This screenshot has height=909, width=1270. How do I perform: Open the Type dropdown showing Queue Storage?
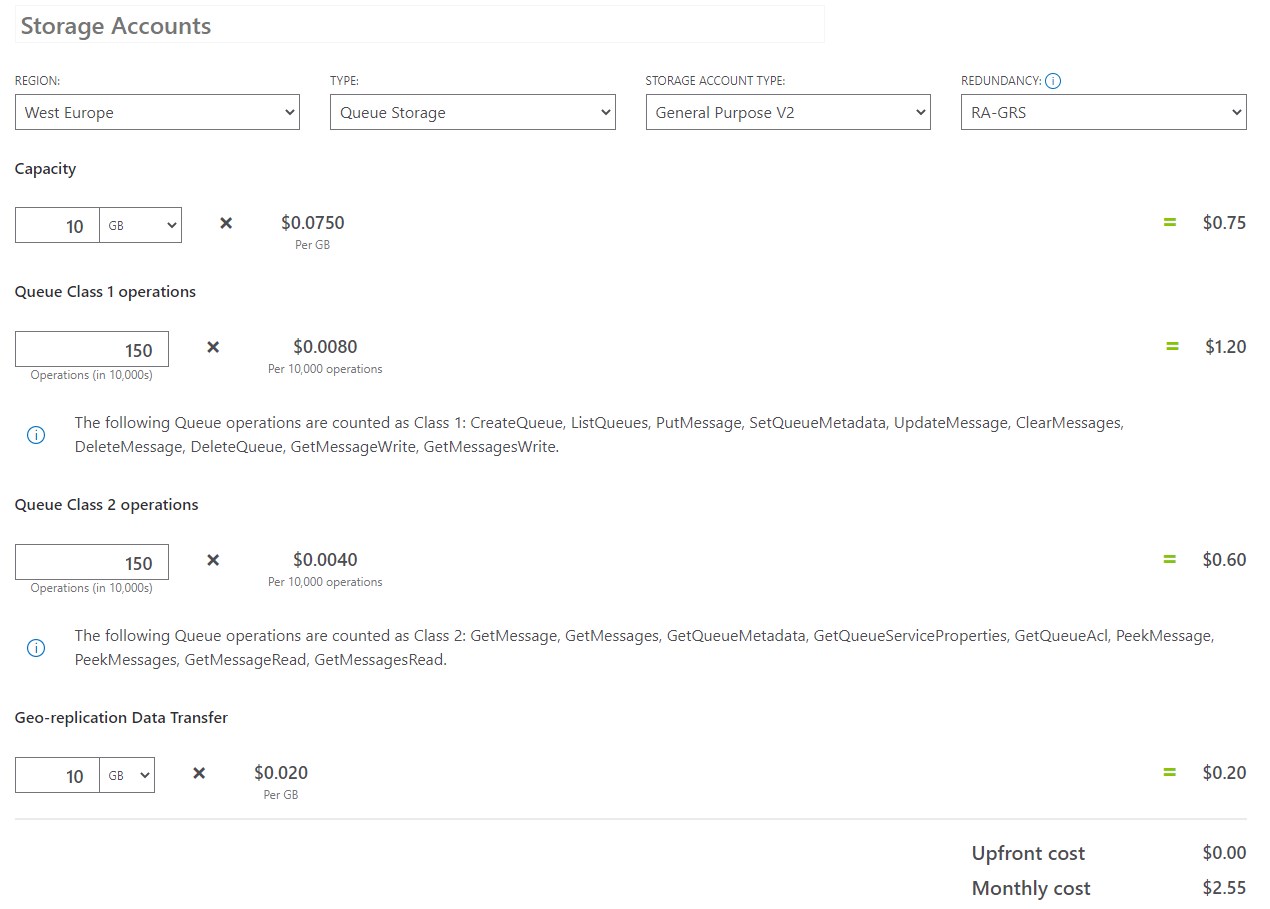472,112
